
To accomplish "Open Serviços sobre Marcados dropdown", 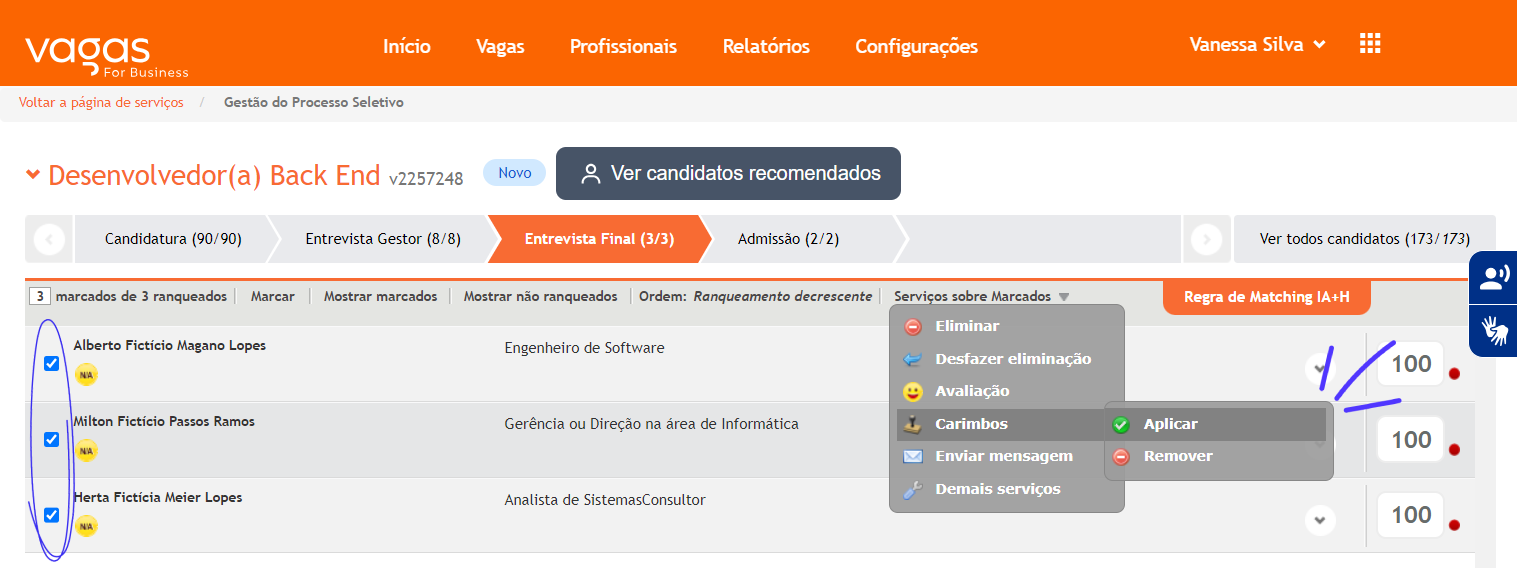I will tap(982, 296).
